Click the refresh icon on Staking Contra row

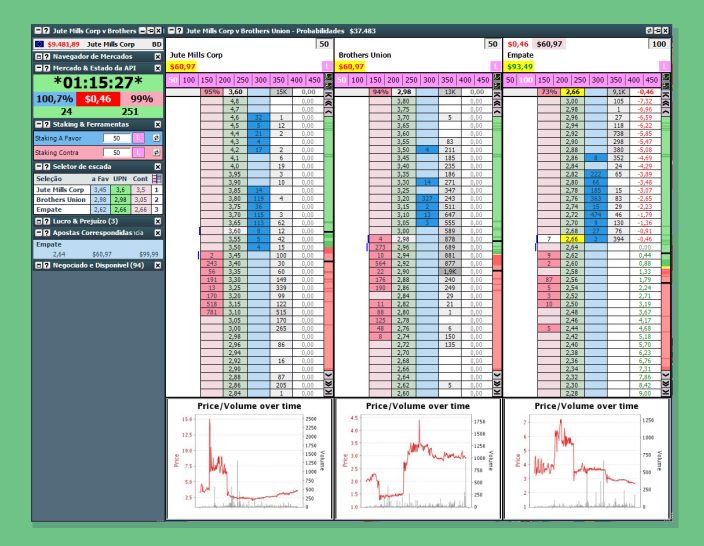click(x=156, y=153)
